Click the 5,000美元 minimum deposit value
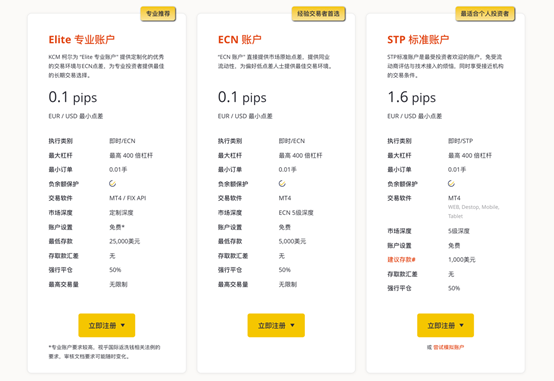Screen dimensions: 554x381 [x=292, y=241]
